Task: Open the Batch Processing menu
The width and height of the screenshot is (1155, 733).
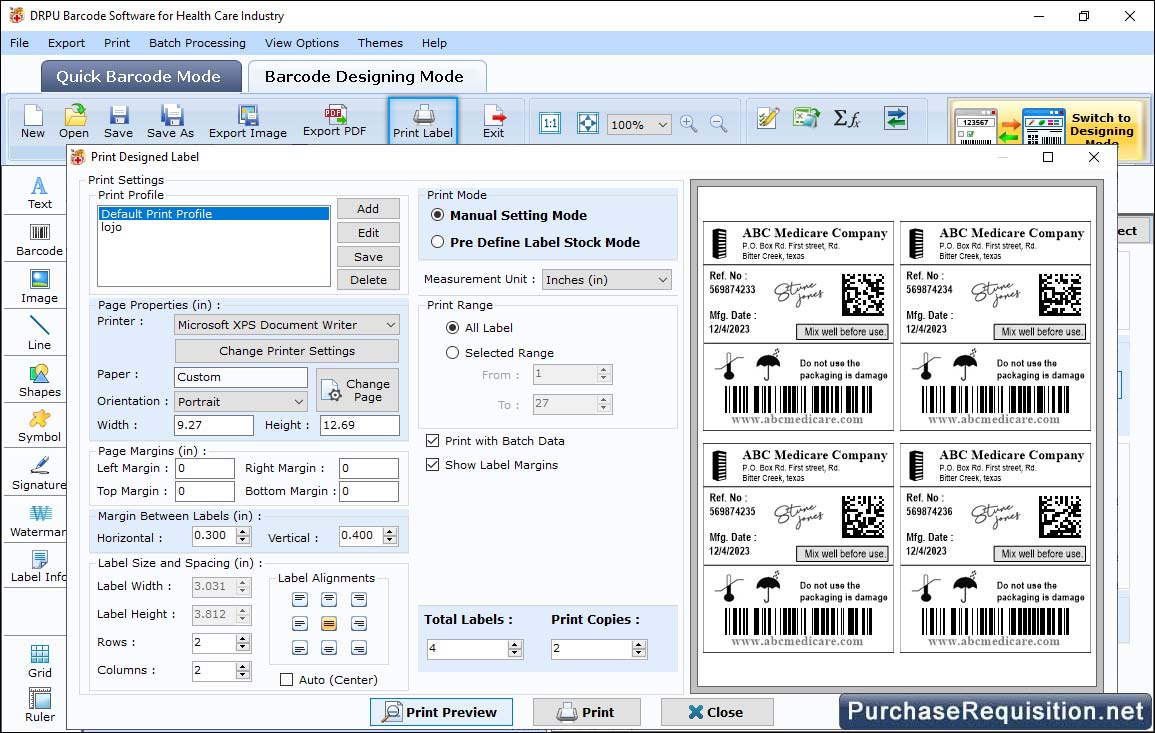Action: 197,43
